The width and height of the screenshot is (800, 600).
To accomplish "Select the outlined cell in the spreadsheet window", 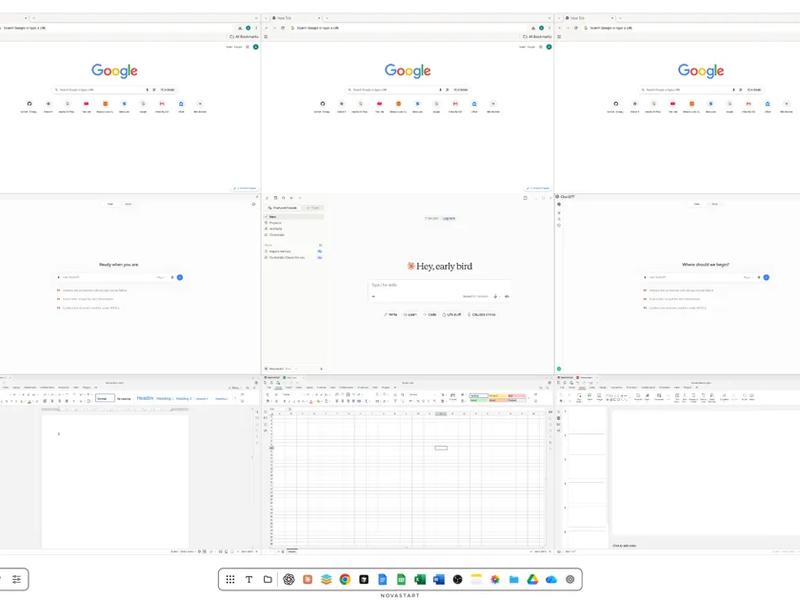I will pos(441,448).
